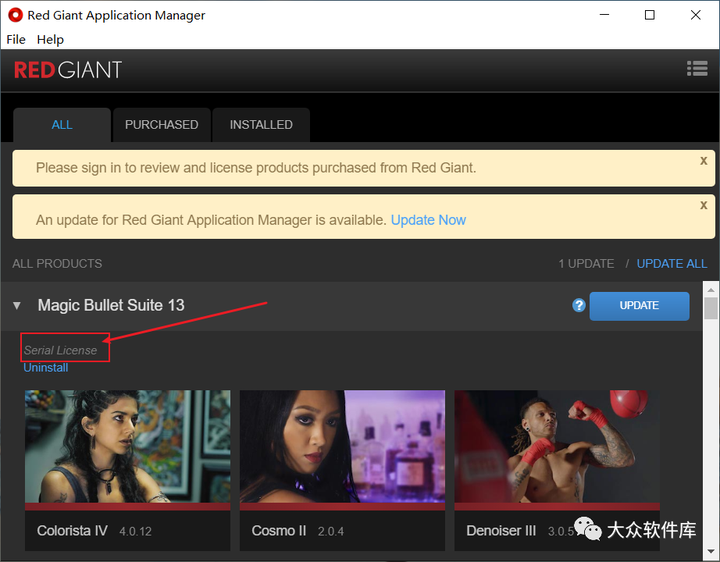Open the hamburger list menu icon
720x562 pixels.
coord(697,69)
